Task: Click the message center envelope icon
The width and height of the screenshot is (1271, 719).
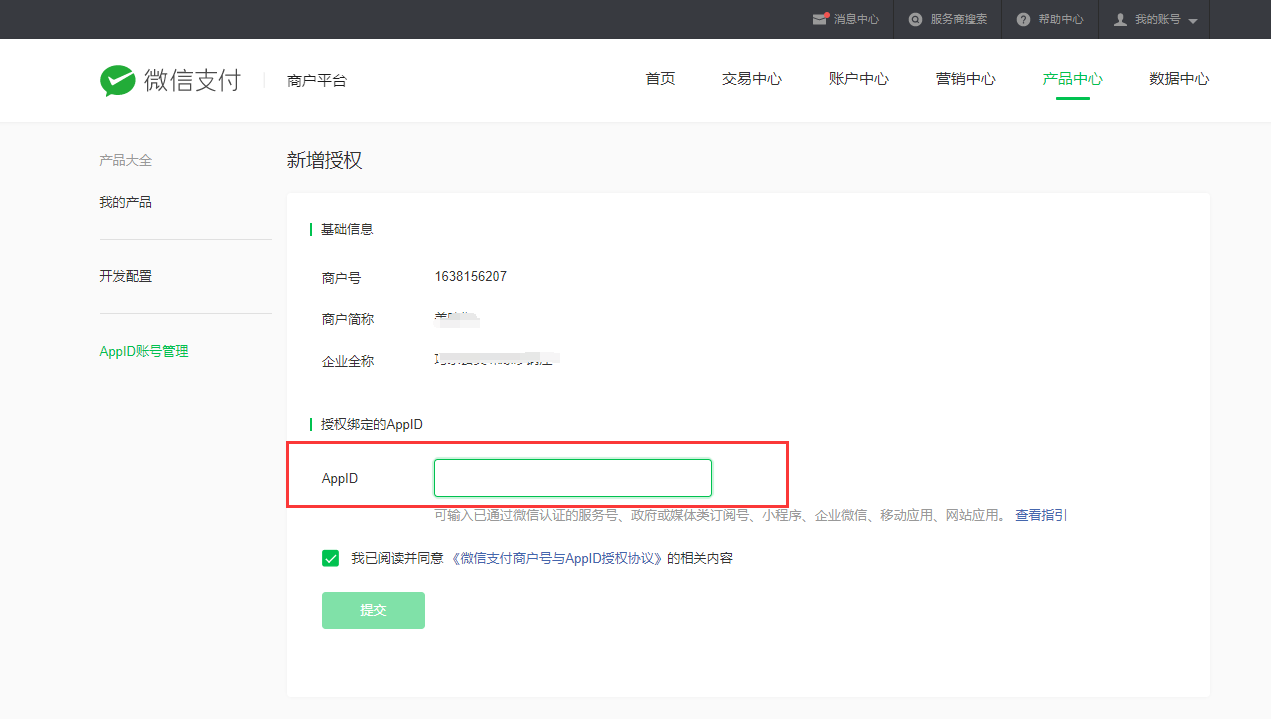Action: coord(820,19)
